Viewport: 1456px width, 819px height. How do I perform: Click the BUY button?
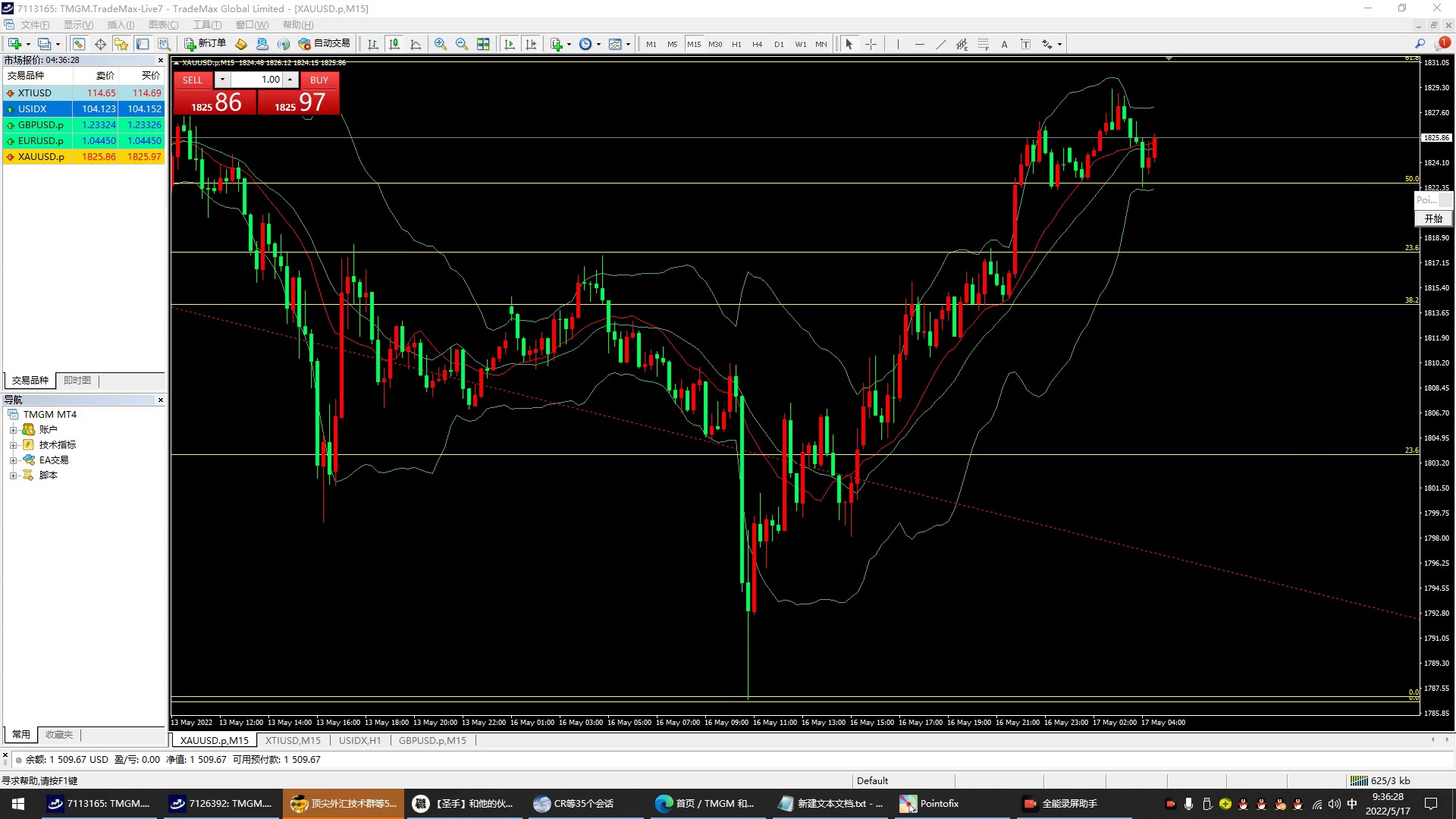tap(319, 80)
